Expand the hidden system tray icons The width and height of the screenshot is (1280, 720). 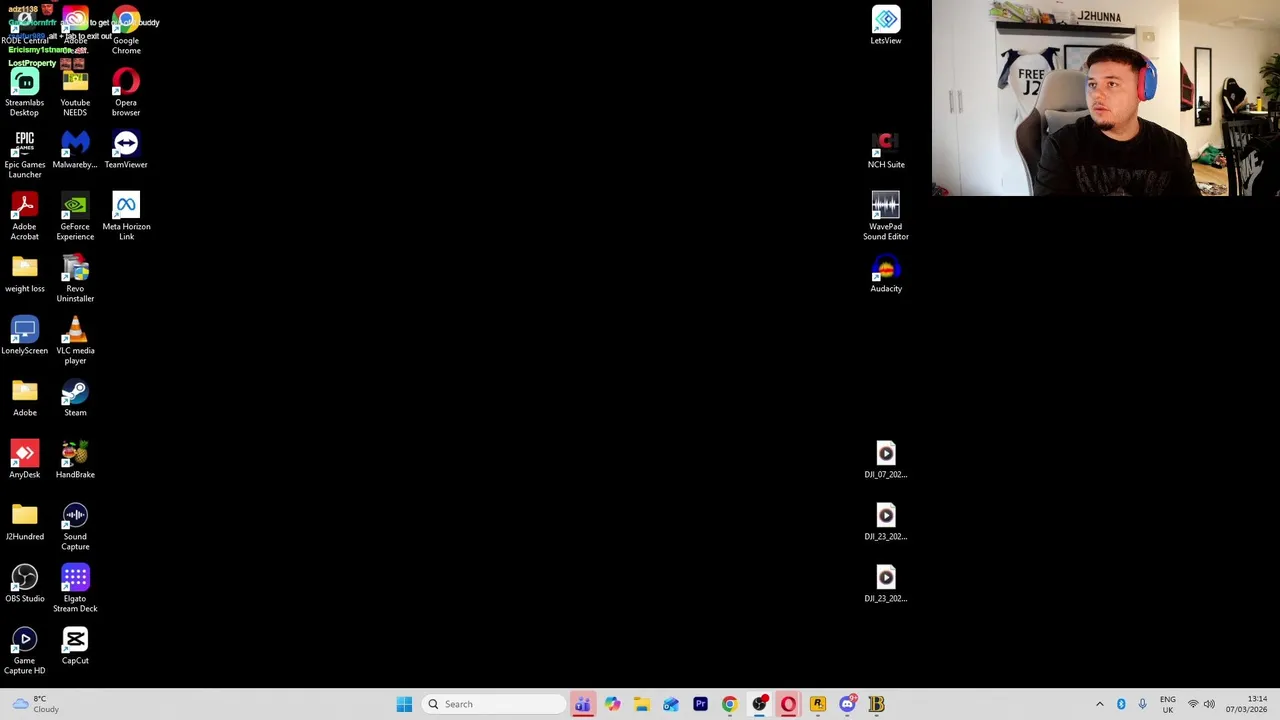pyautogui.click(x=1099, y=704)
